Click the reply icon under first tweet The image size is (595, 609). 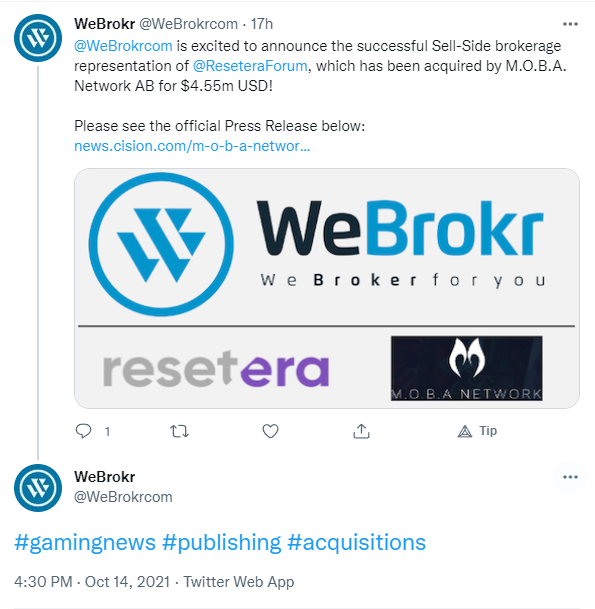tap(83, 431)
